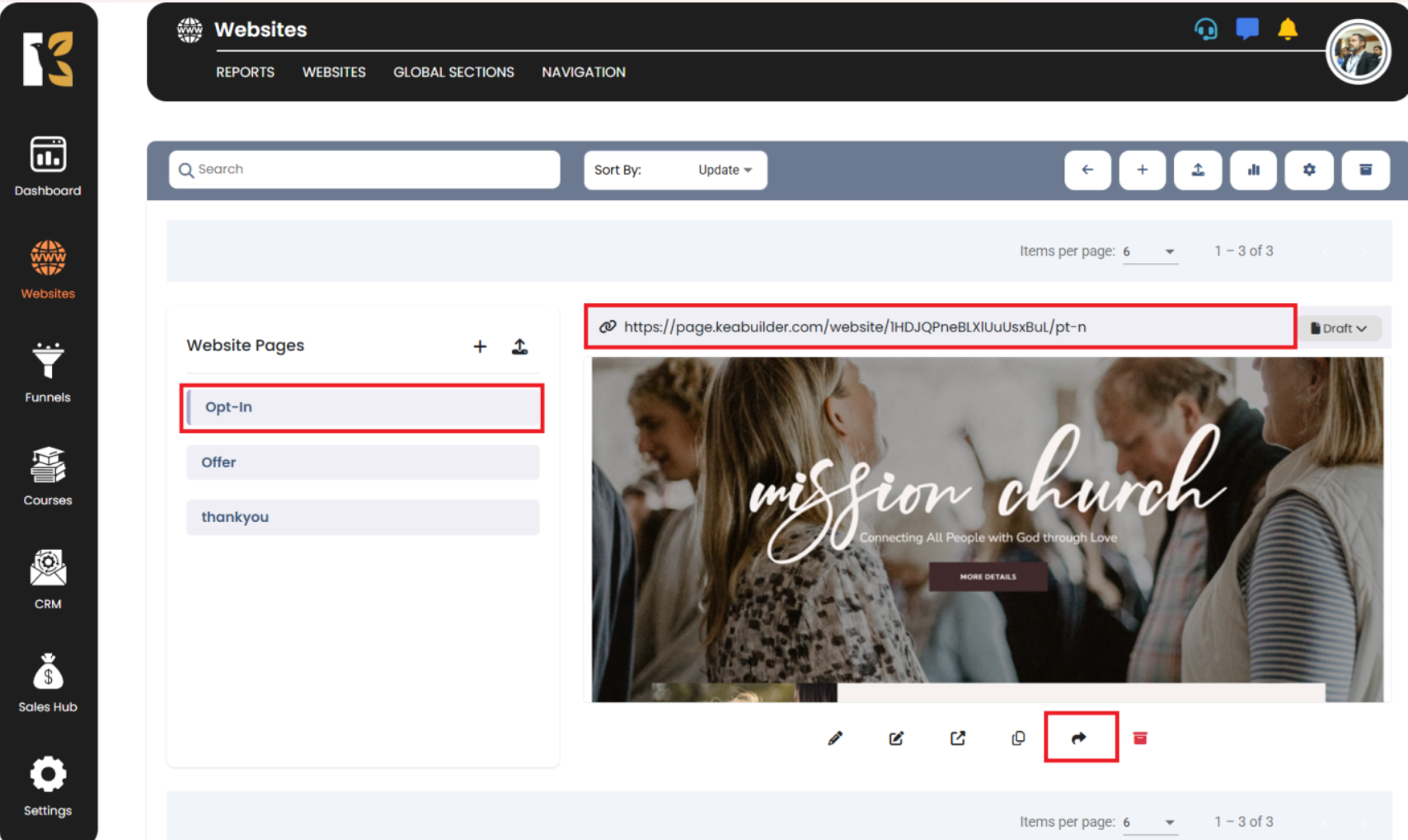Add a new page with plus icon in Website Pages

coord(480,346)
